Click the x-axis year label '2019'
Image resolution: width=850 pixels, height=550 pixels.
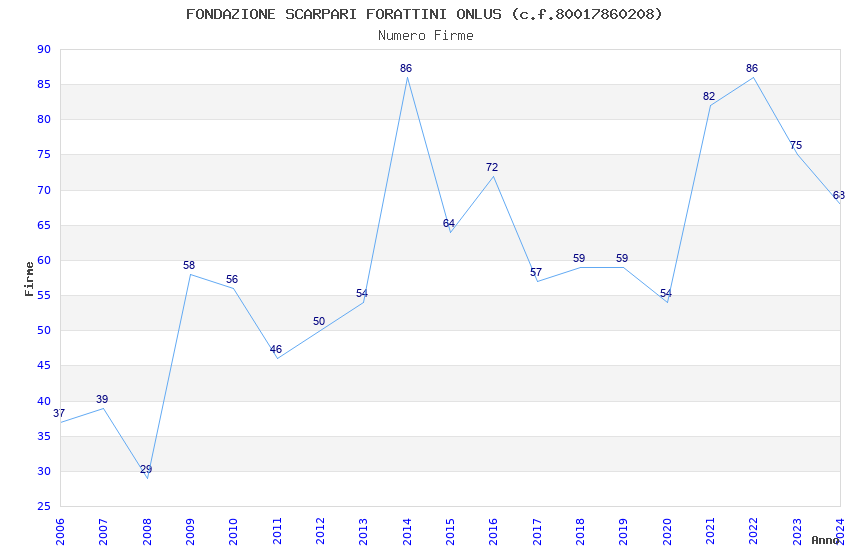[x=624, y=531]
